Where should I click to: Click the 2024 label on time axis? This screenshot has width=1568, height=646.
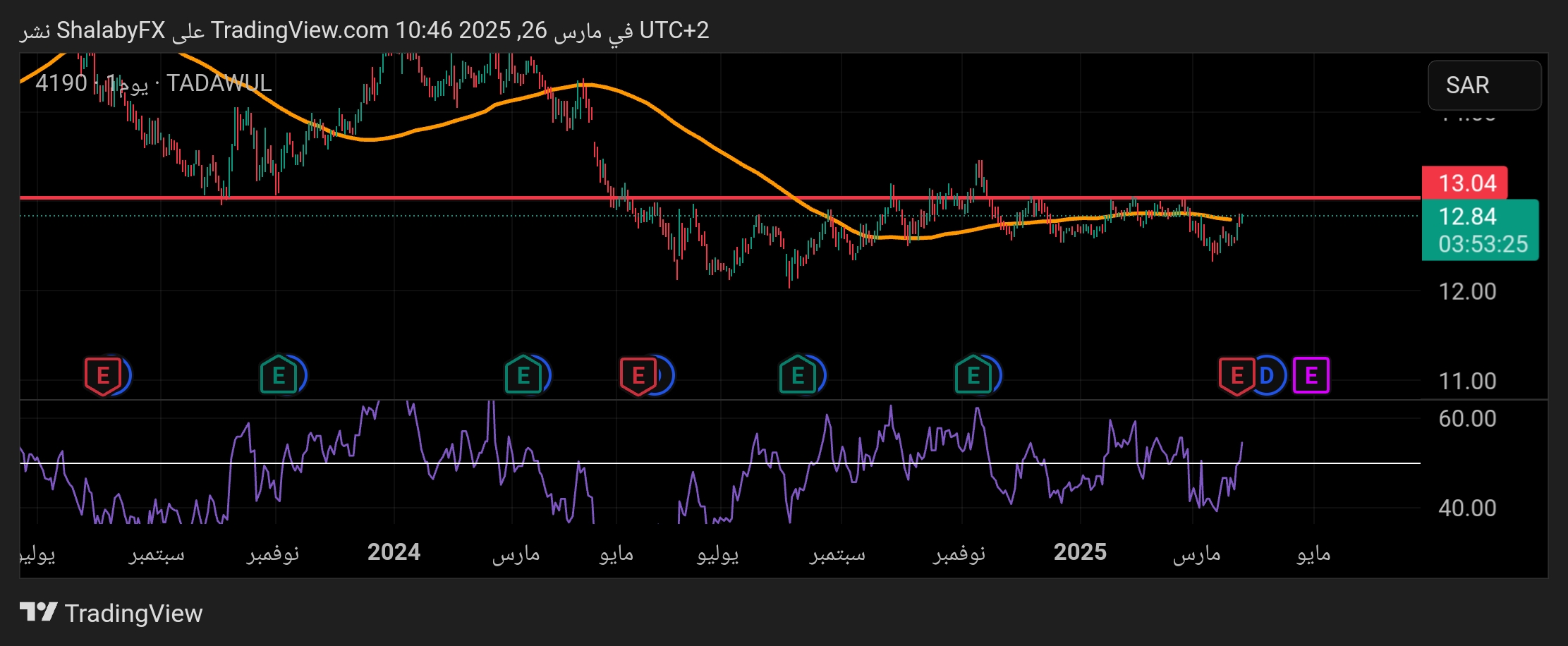click(x=394, y=552)
